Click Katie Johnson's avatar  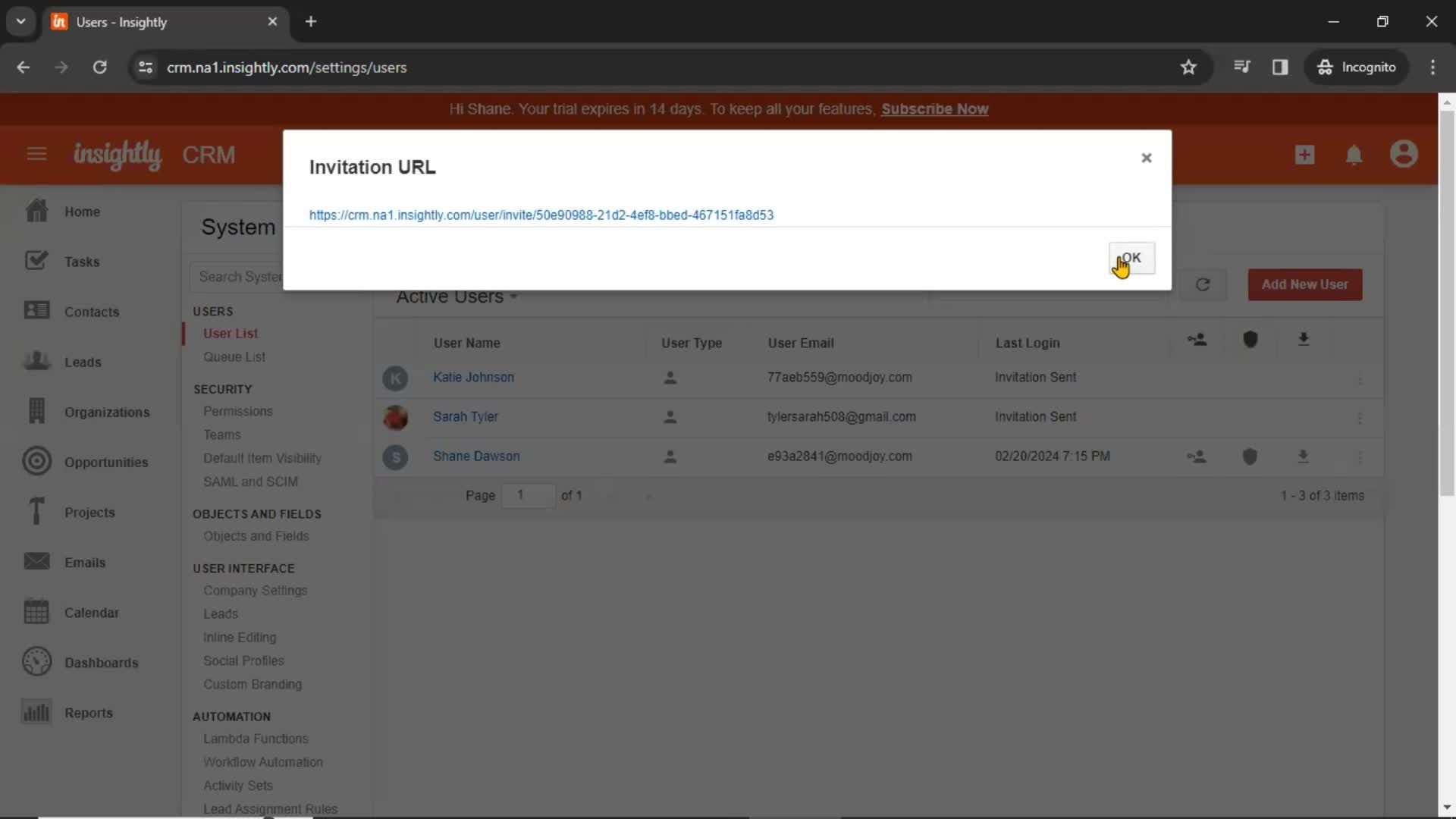[395, 378]
